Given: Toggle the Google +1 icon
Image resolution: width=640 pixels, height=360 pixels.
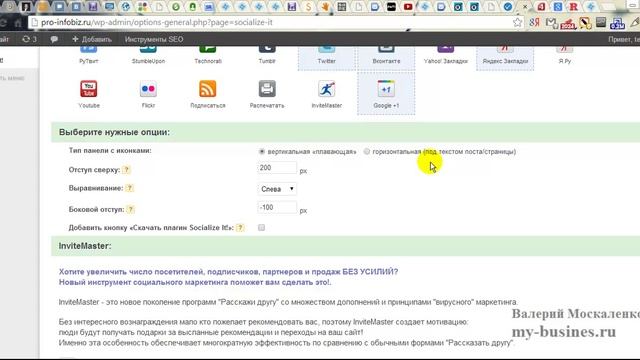Looking at the screenshot, I should pyautogui.click(x=386, y=93).
